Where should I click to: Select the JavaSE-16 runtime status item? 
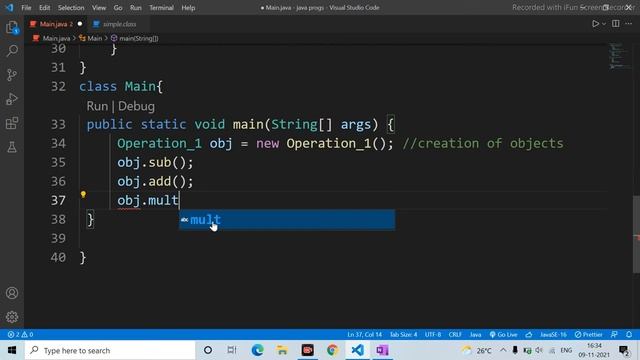[553, 334]
